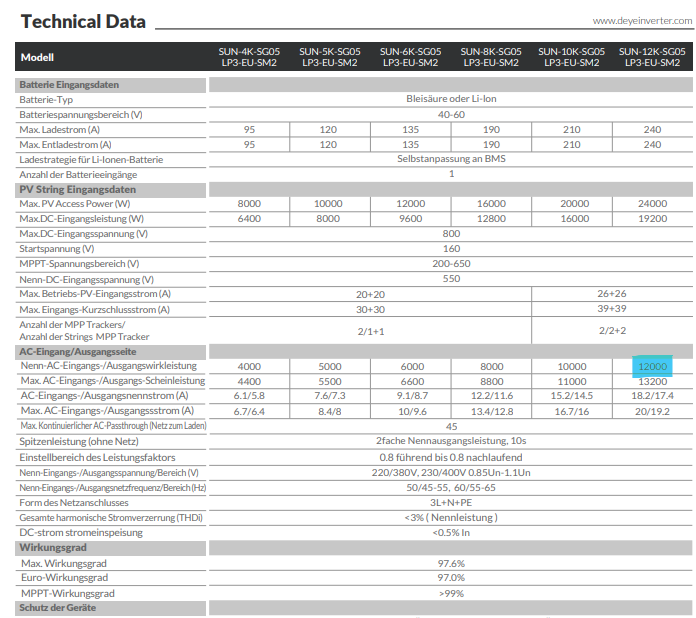This screenshot has width=696, height=618.
Task: Click the Batterie Eingangsdaten section header
Action: point(69,85)
